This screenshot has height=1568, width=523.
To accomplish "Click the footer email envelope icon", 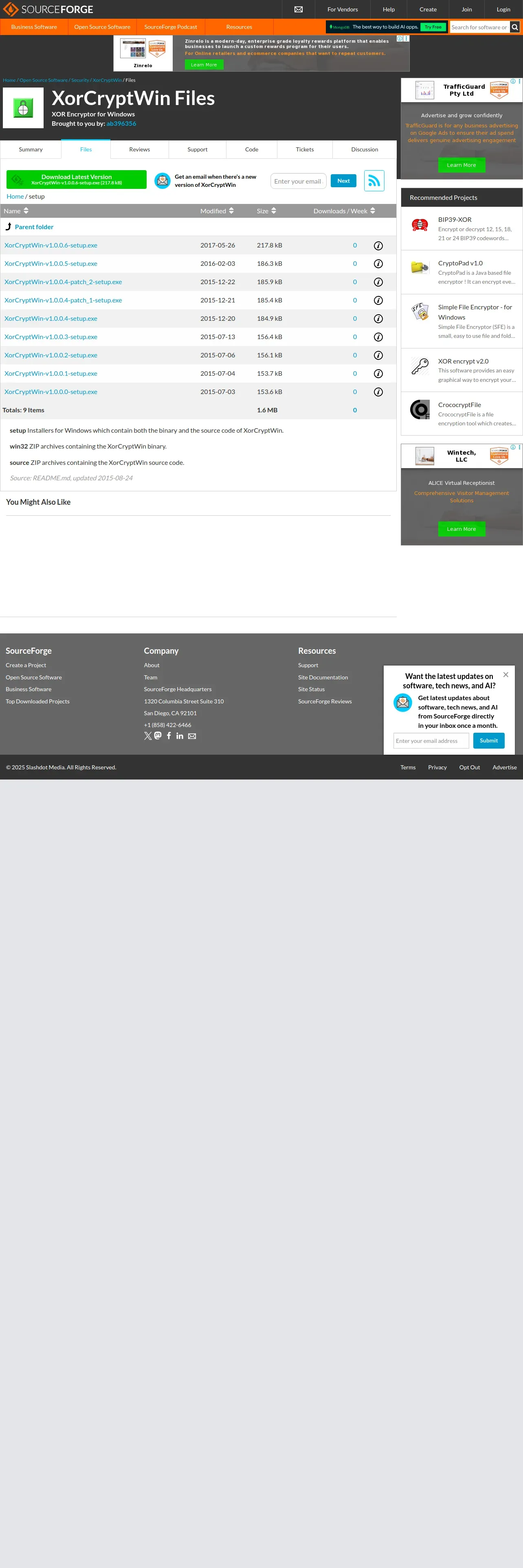I will click(x=192, y=736).
